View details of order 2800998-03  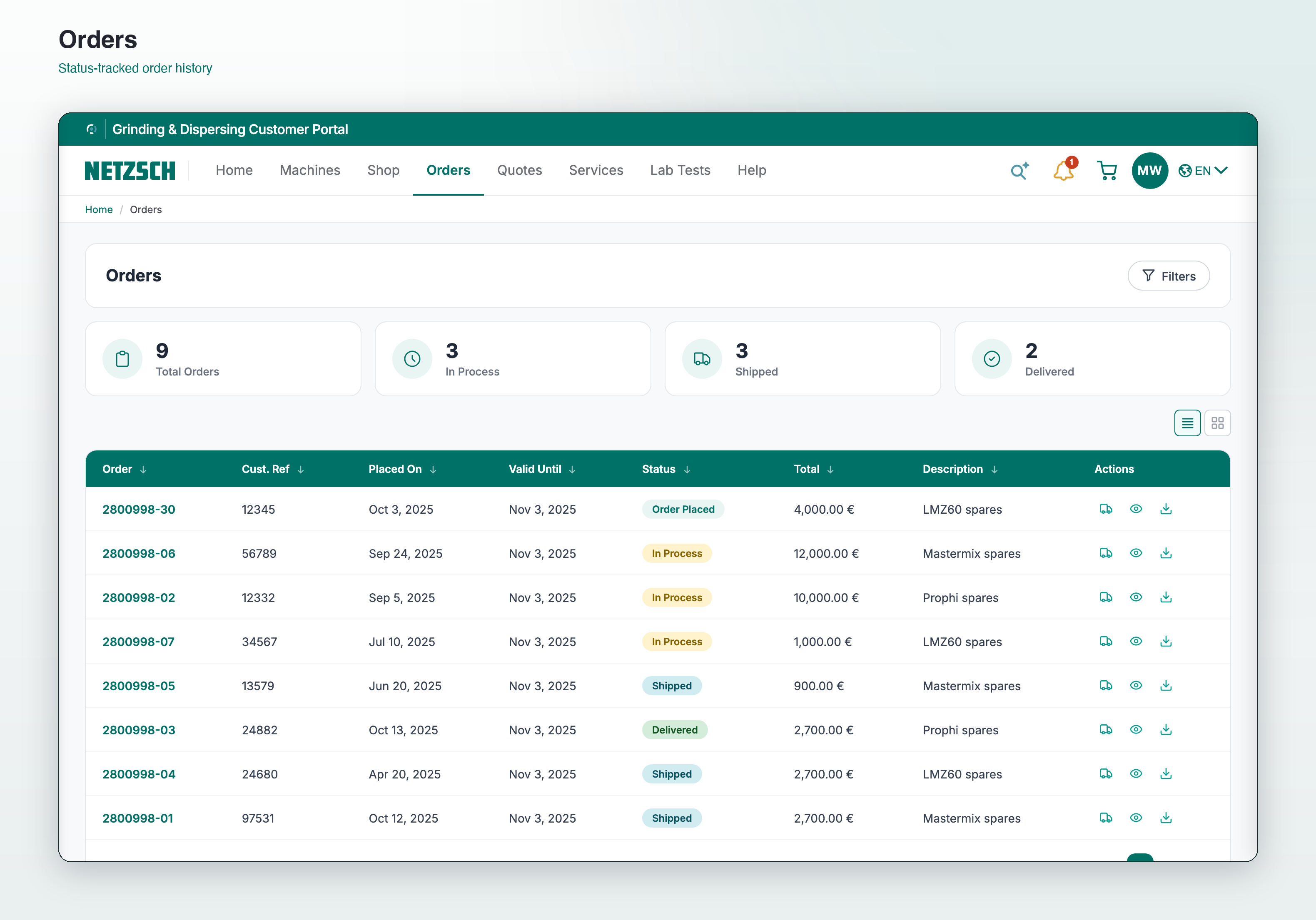1136,729
